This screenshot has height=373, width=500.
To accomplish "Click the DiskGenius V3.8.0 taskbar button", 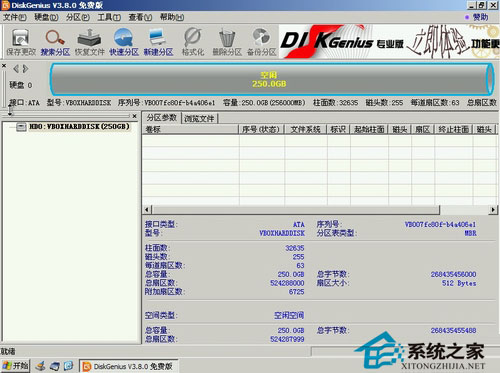I will [x=129, y=366].
